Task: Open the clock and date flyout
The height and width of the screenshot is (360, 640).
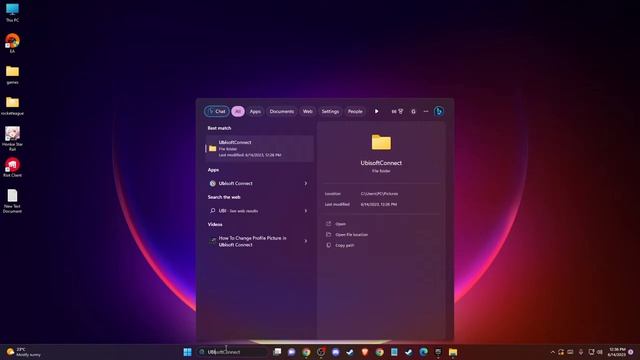Action: tap(616, 352)
